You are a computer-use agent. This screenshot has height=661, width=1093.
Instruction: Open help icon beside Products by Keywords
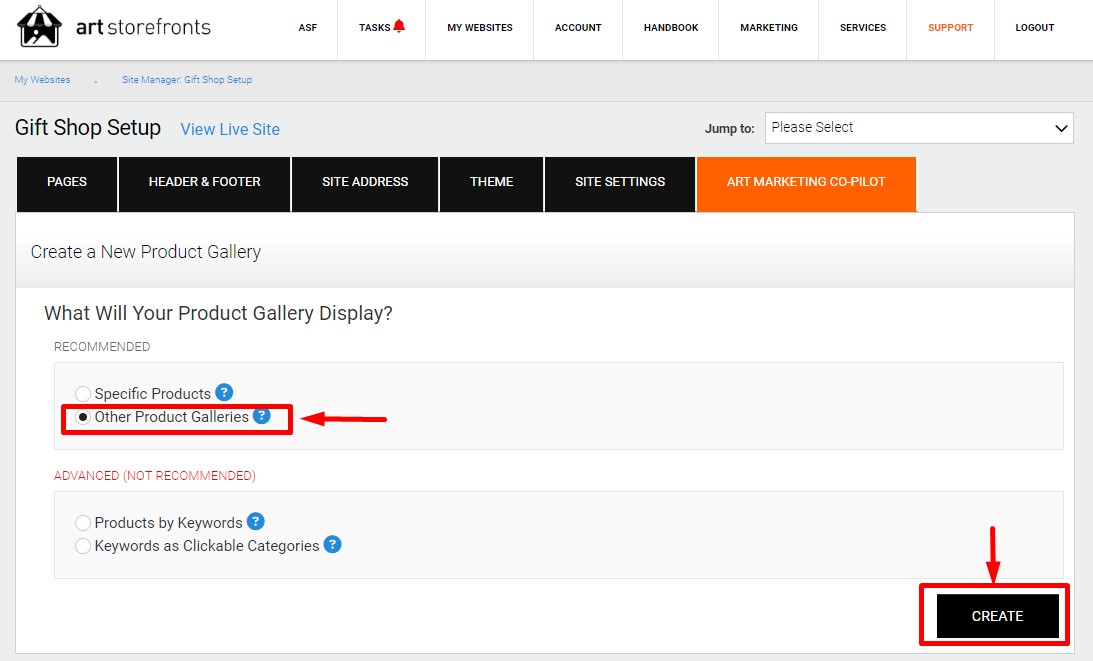[255, 521]
